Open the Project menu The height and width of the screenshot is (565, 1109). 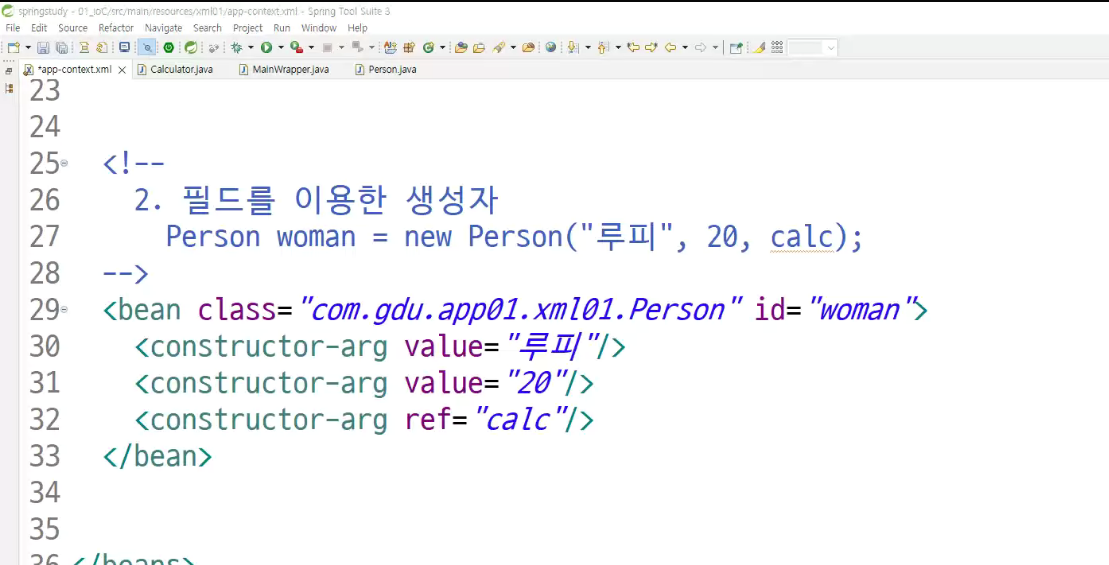[248, 28]
